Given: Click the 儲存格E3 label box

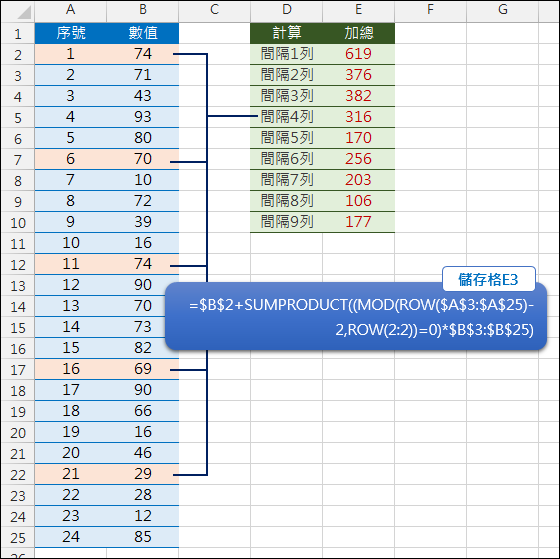Looking at the screenshot, I should (489, 279).
